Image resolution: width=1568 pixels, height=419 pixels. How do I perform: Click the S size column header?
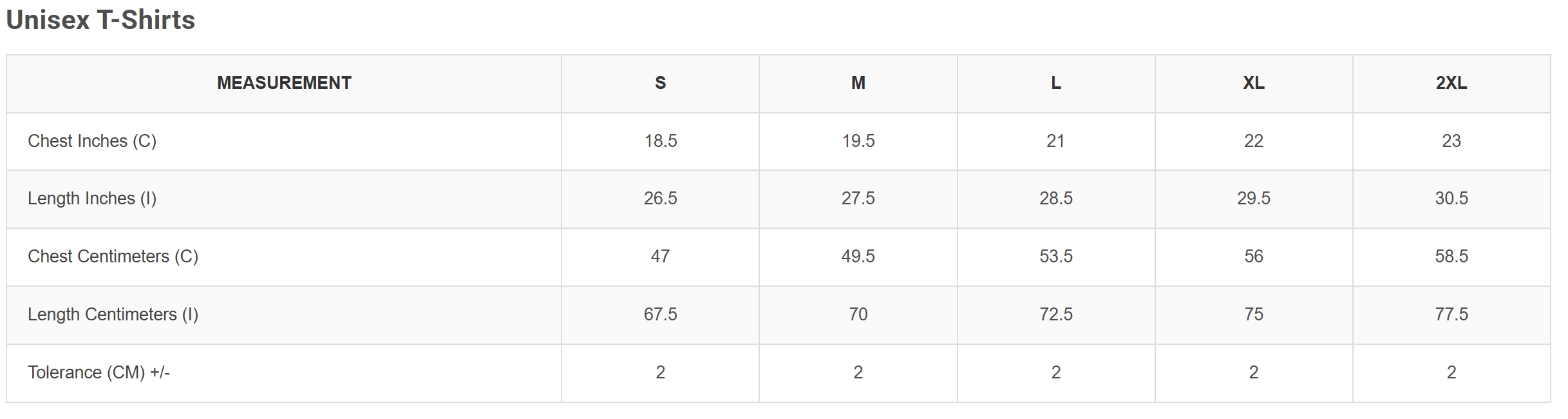[660, 83]
